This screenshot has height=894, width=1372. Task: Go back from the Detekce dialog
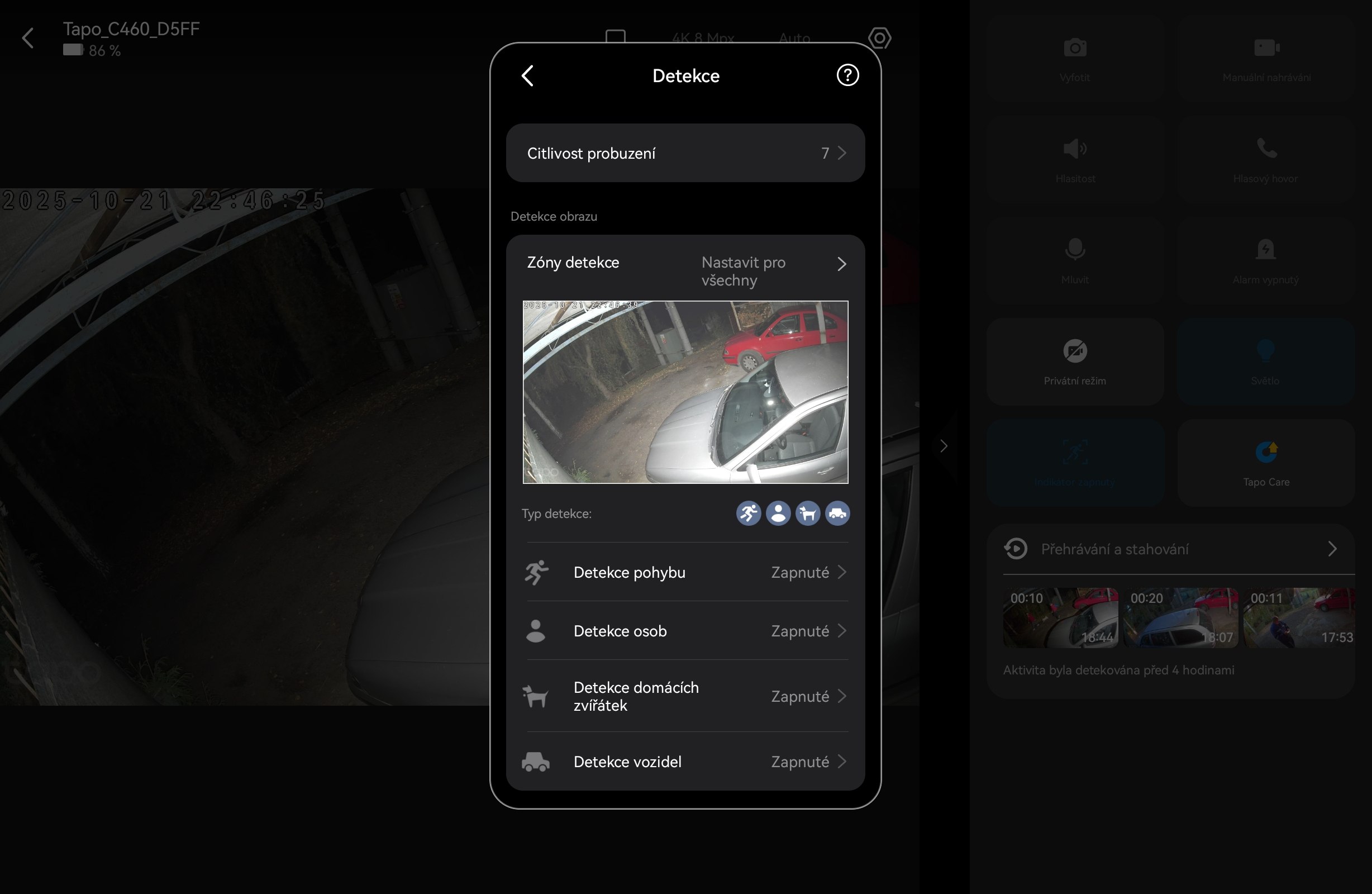527,75
